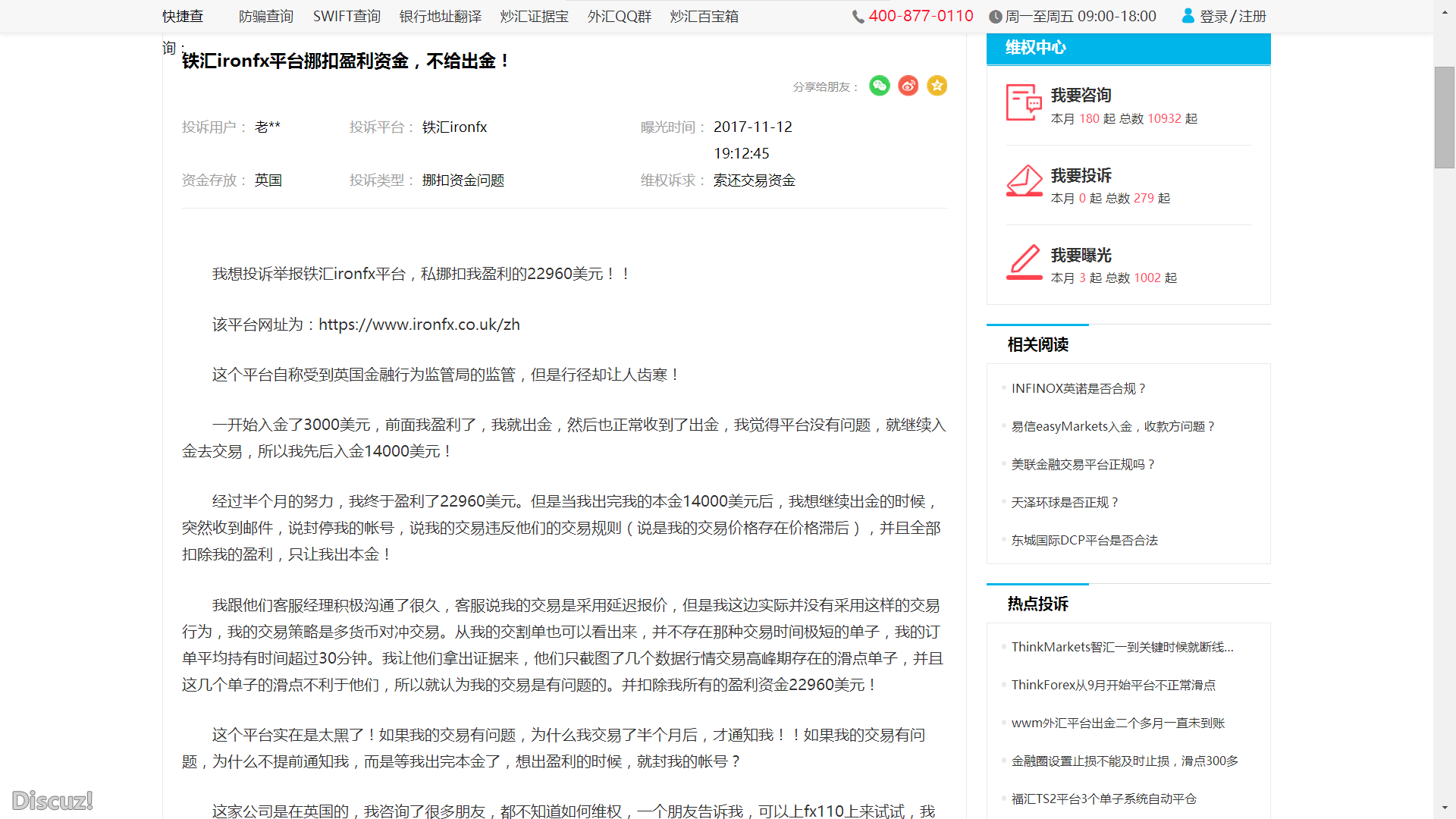
Task: Click the URL https://www.ironfx.co.uk/zh text
Action: coord(419,325)
